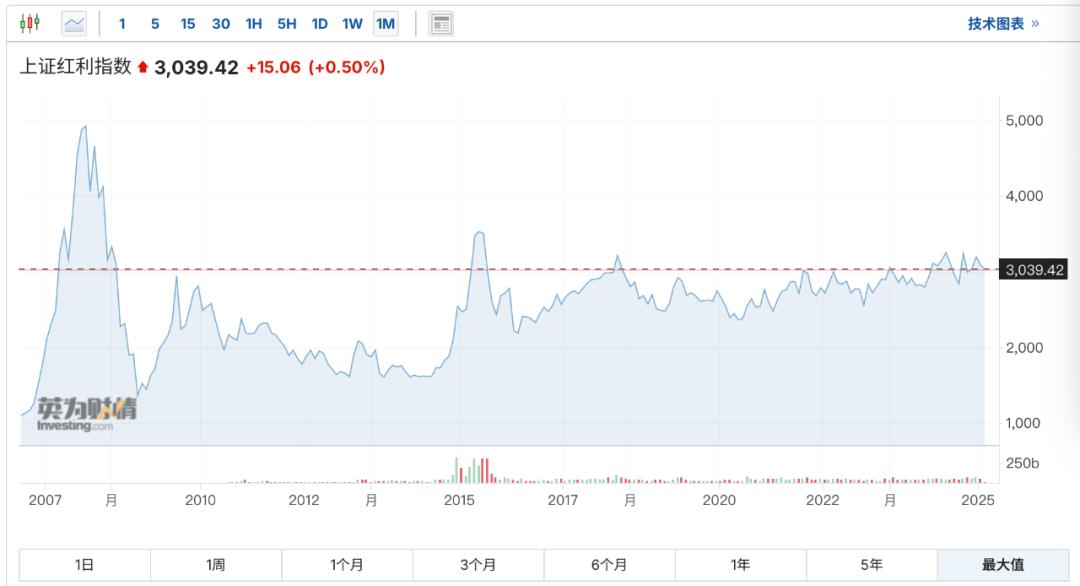1080x586 pixels.
Task: Click the 3,039.42 current price label
Action: [x=1034, y=270]
